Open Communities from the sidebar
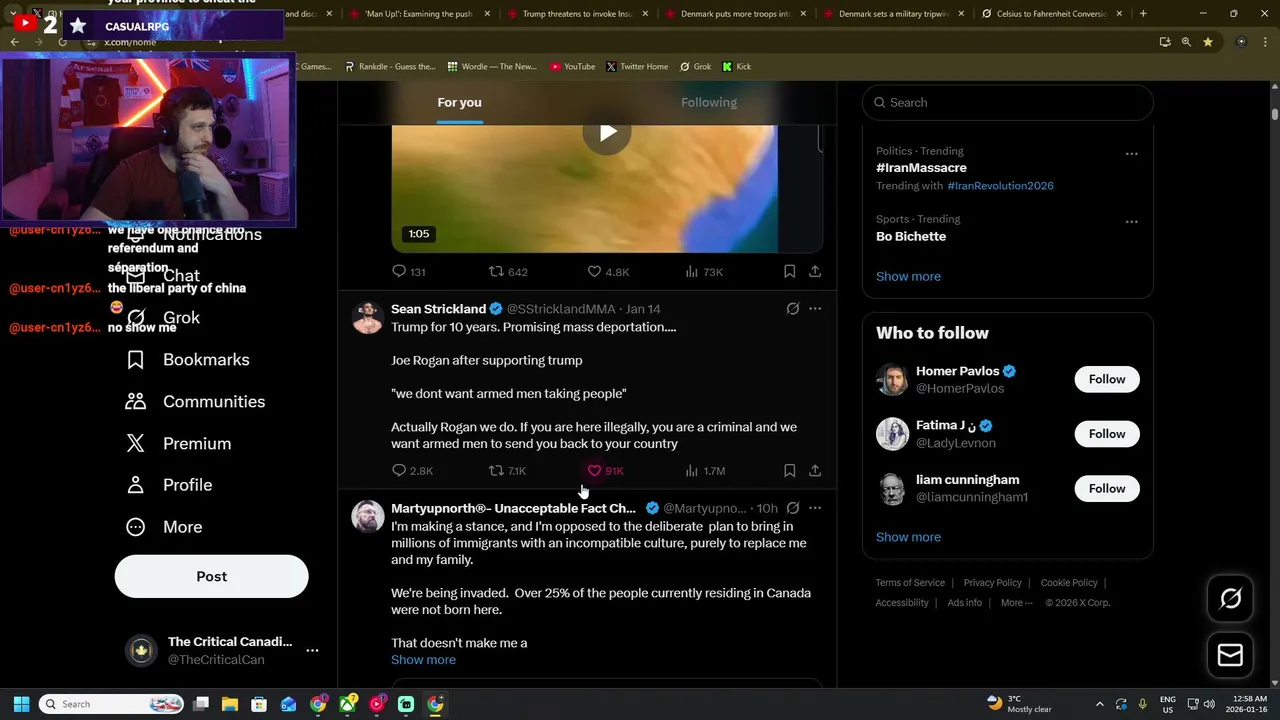The height and width of the screenshot is (720, 1280). 195,402
